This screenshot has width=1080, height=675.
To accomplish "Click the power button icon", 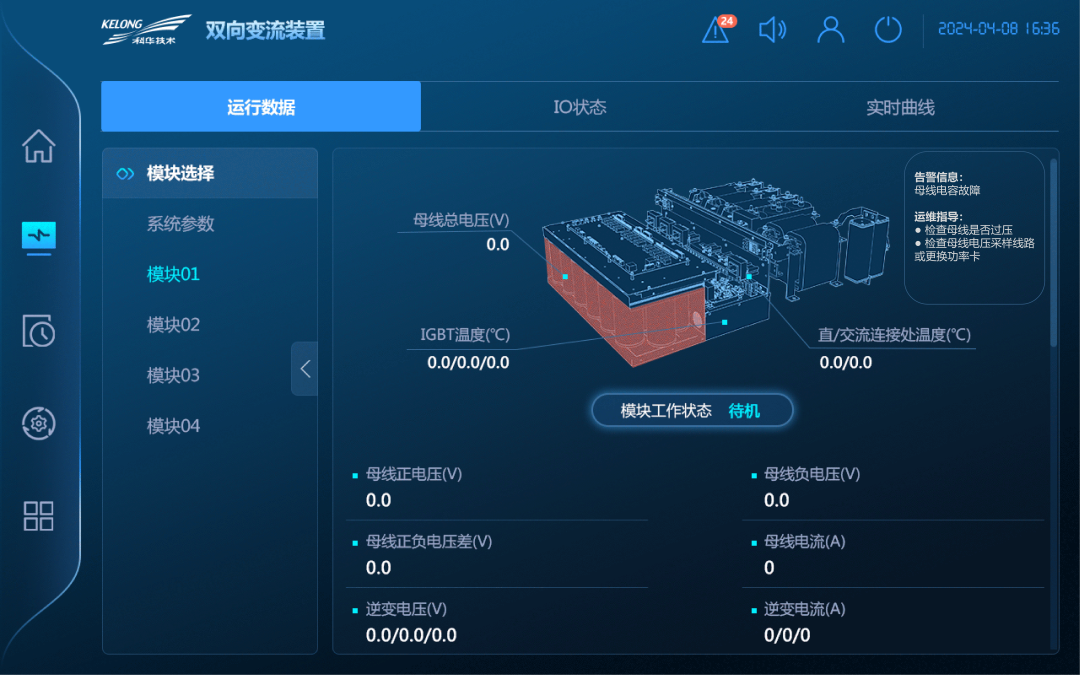I will (888, 30).
